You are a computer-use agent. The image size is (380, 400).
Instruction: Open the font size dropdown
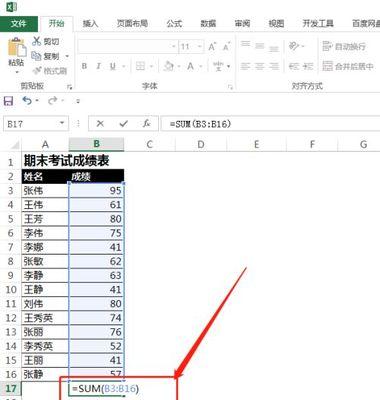[199, 46]
